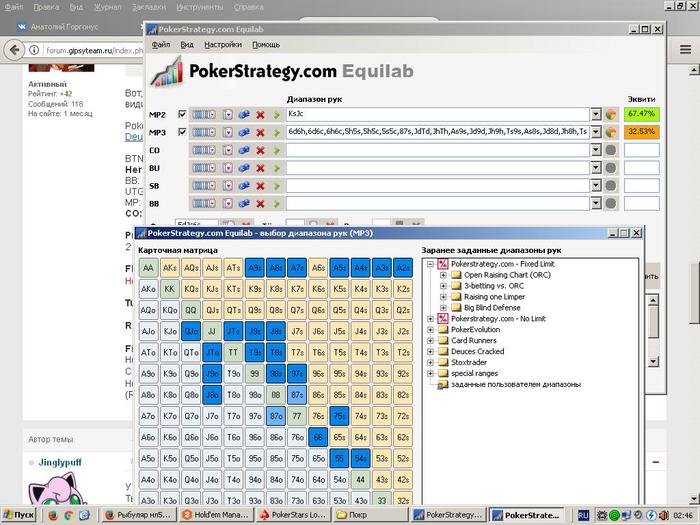Open Hold'em Manager from the taskbar
This screenshot has width=700, height=525.
tap(217, 515)
